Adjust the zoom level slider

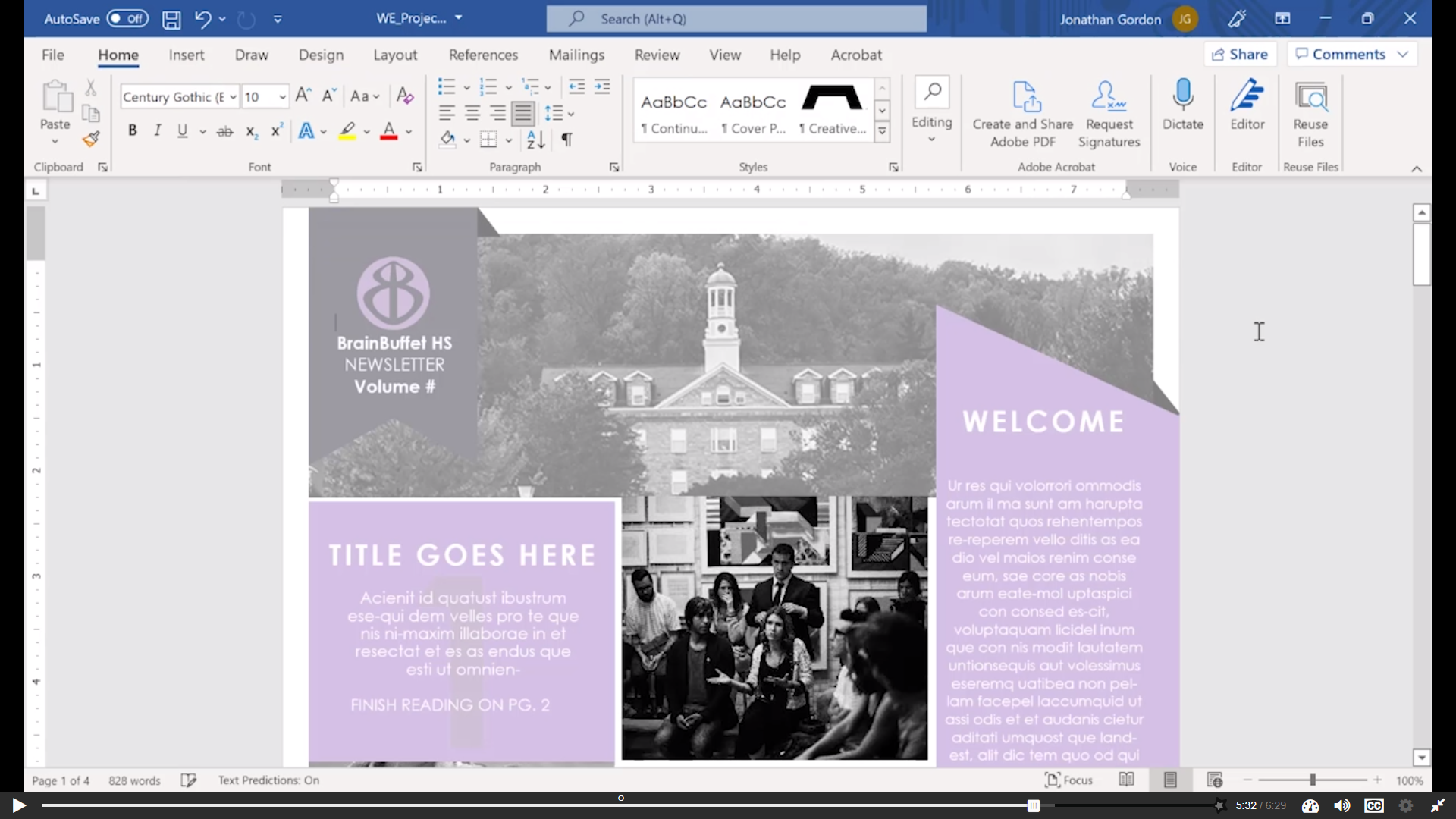1313,780
